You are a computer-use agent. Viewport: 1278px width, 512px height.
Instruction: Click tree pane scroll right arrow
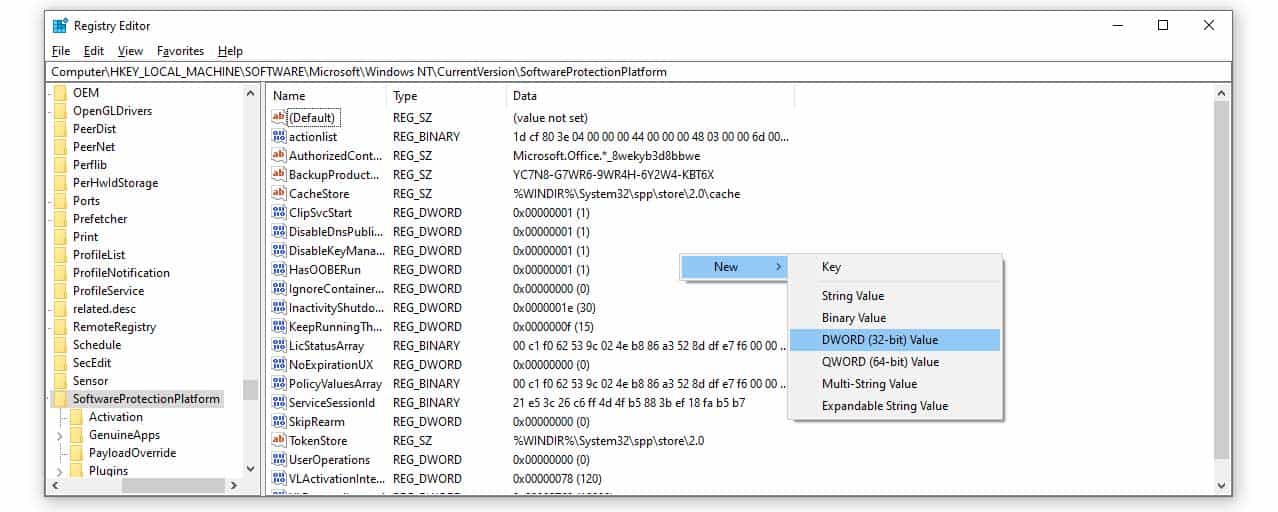click(233, 485)
